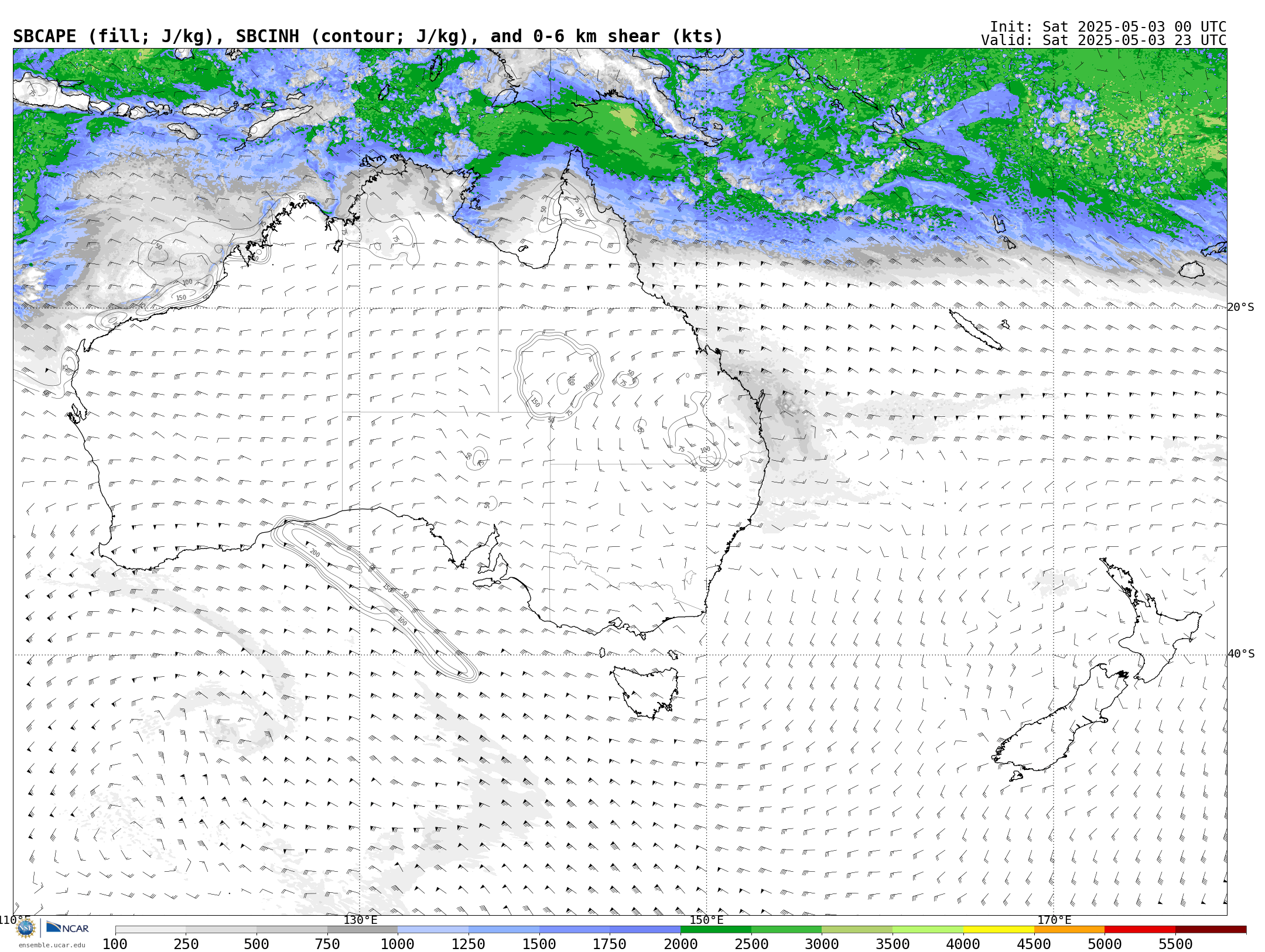
Task: Click the colorbar label 2500
Action: pyautogui.click(x=751, y=944)
